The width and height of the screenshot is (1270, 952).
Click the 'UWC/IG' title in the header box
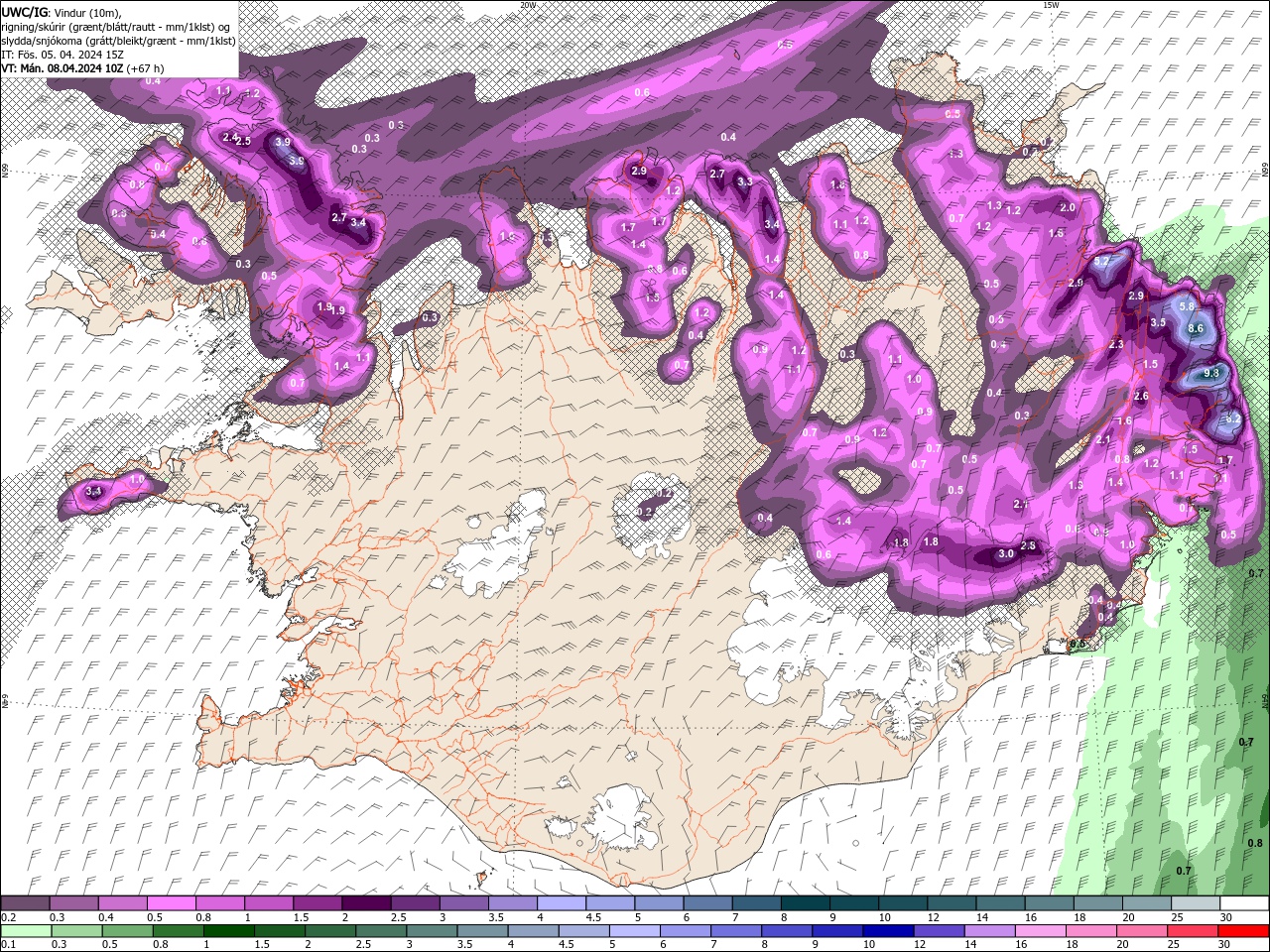(x=24, y=11)
